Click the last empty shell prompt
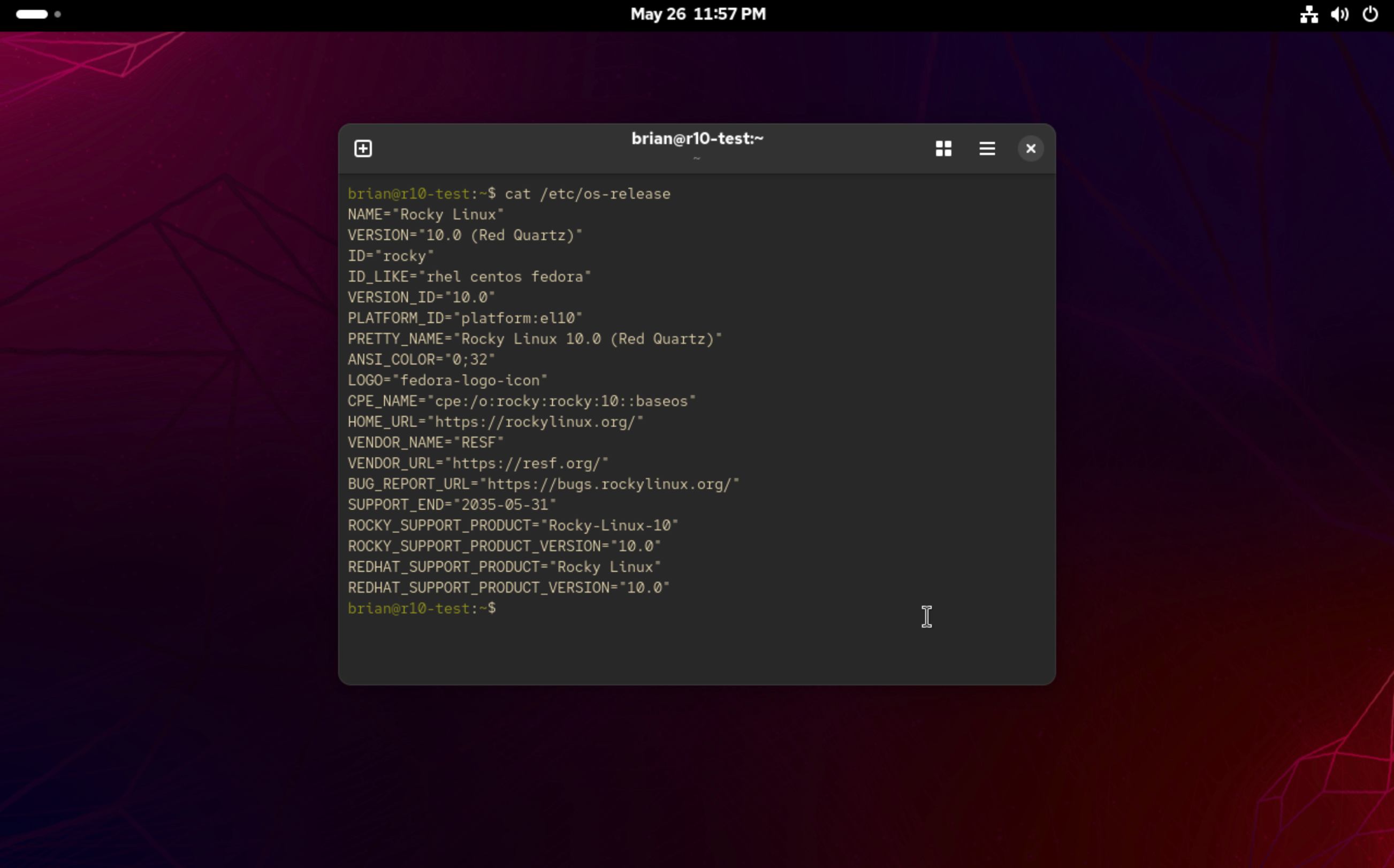Viewport: 1394px width, 868px height. pyautogui.click(x=422, y=608)
